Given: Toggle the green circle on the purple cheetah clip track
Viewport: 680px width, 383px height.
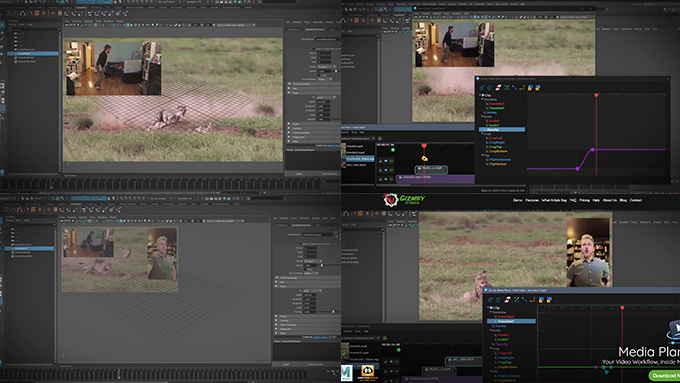Looking at the screenshot, I should pos(391,178).
